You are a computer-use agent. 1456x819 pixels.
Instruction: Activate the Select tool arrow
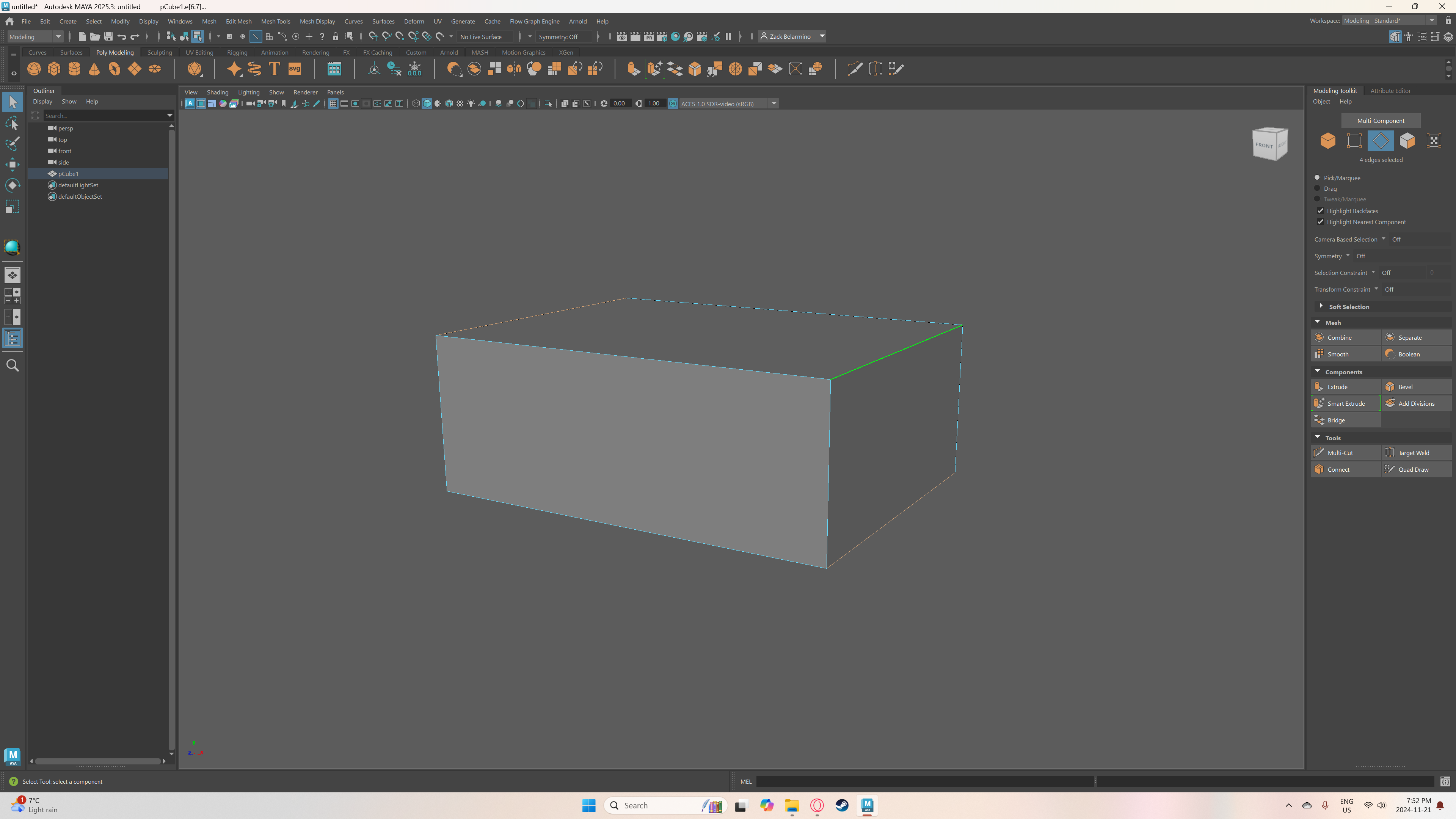[13, 102]
